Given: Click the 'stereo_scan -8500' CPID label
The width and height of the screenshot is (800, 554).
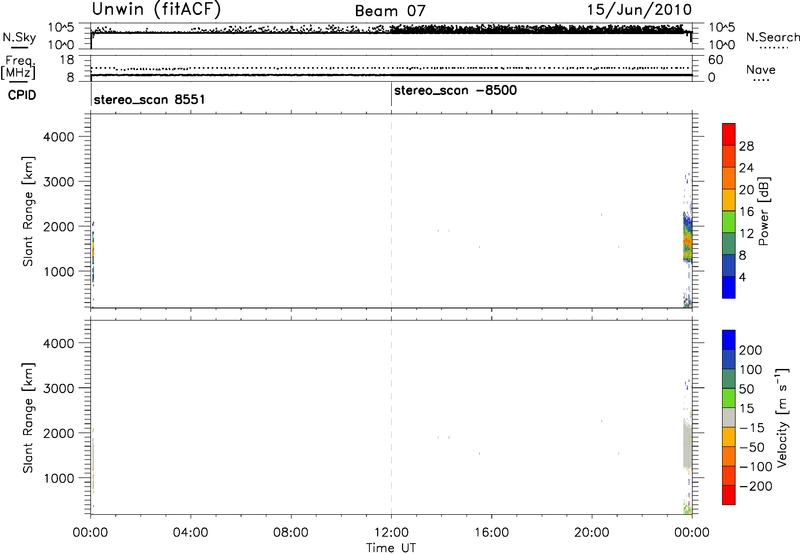Looking at the screenshot, I should click(456, 90).
